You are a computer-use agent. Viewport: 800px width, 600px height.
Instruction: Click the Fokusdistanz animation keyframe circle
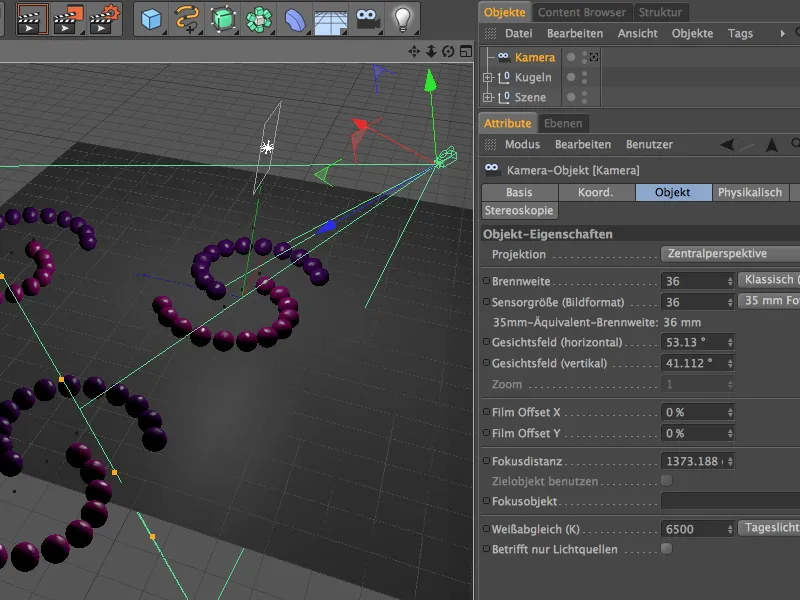pos(486,460)
